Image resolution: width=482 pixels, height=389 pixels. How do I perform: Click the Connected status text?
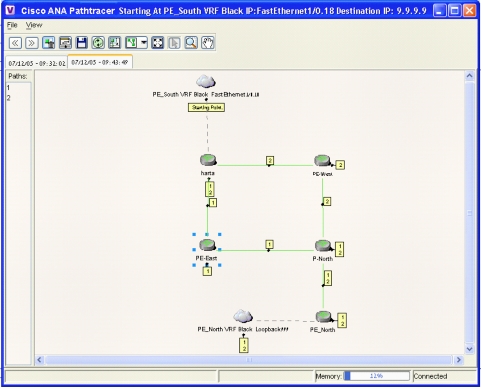click(x=430, y=376)
